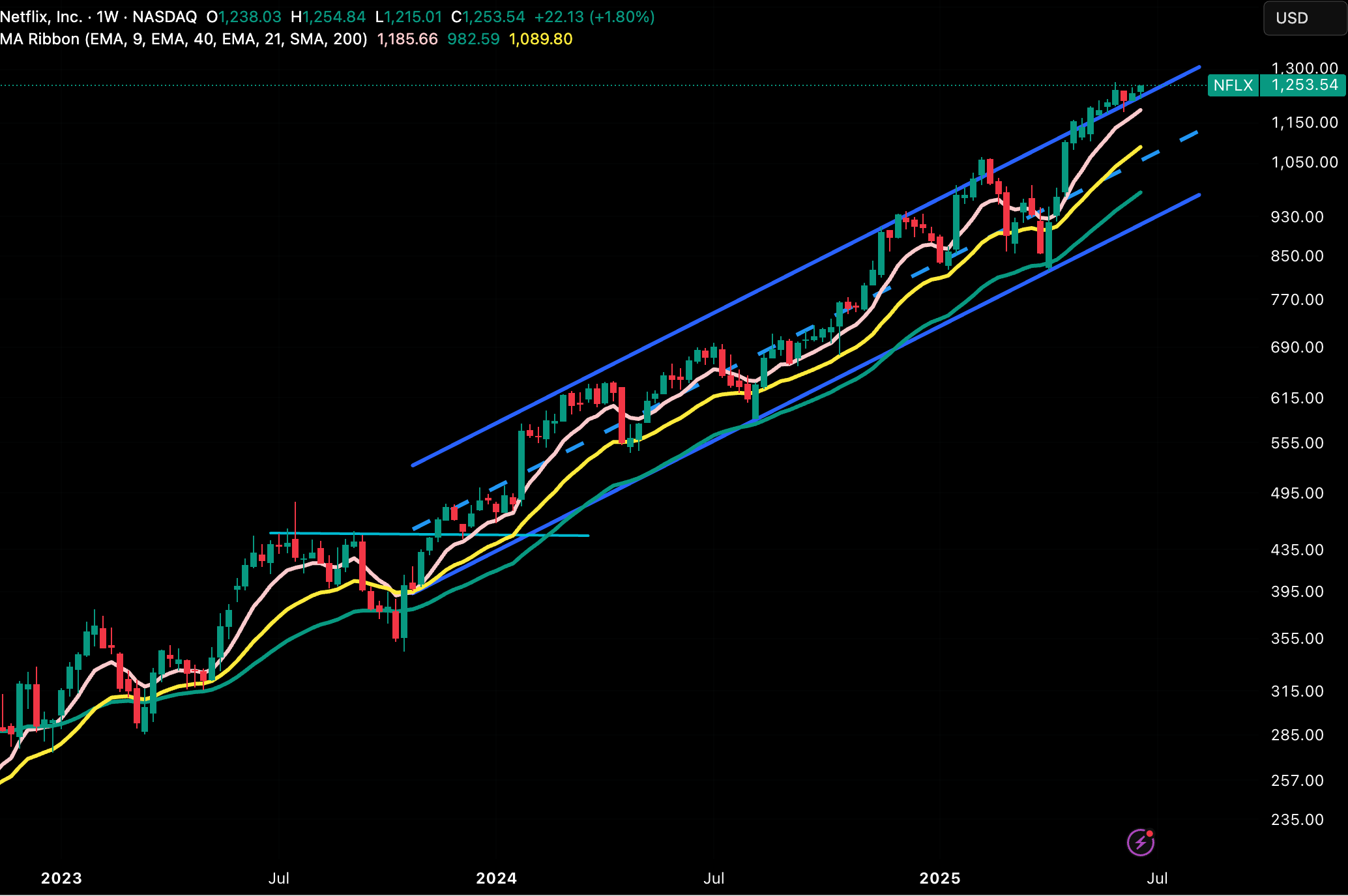
Task: Click the 495.00 price axis label
Action: pyautogui.click(x=1297, y=493)
